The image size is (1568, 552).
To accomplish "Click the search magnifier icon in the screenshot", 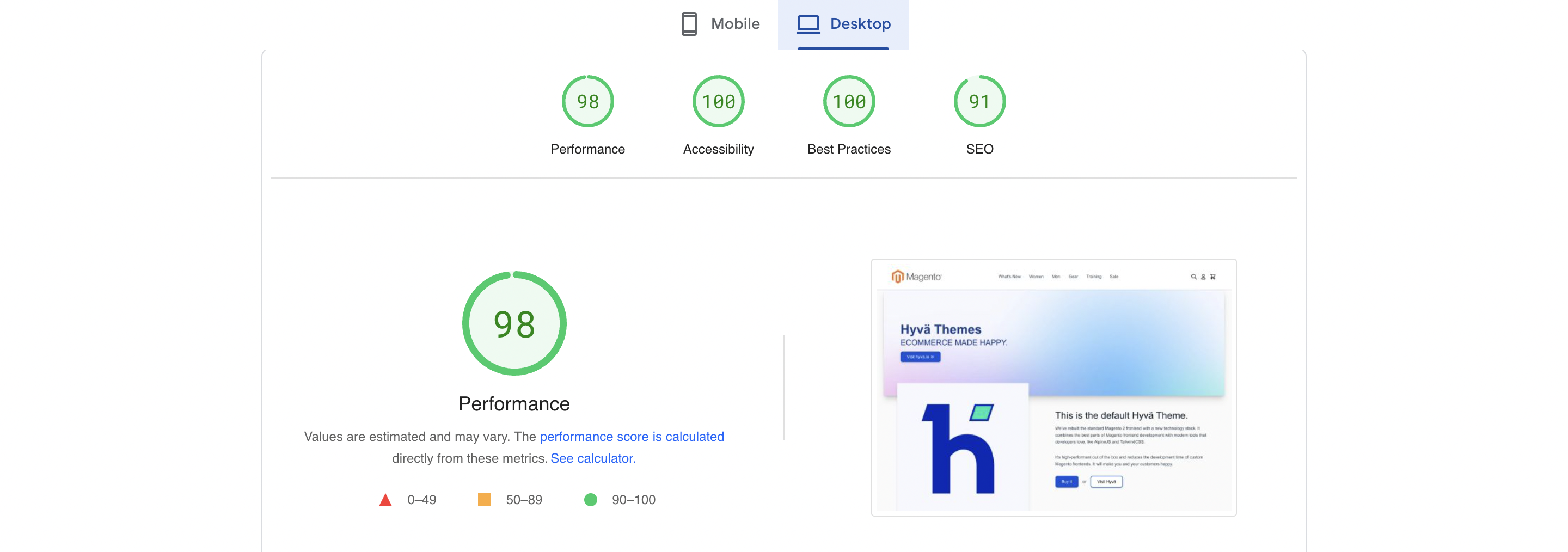I will (1193, 277).
